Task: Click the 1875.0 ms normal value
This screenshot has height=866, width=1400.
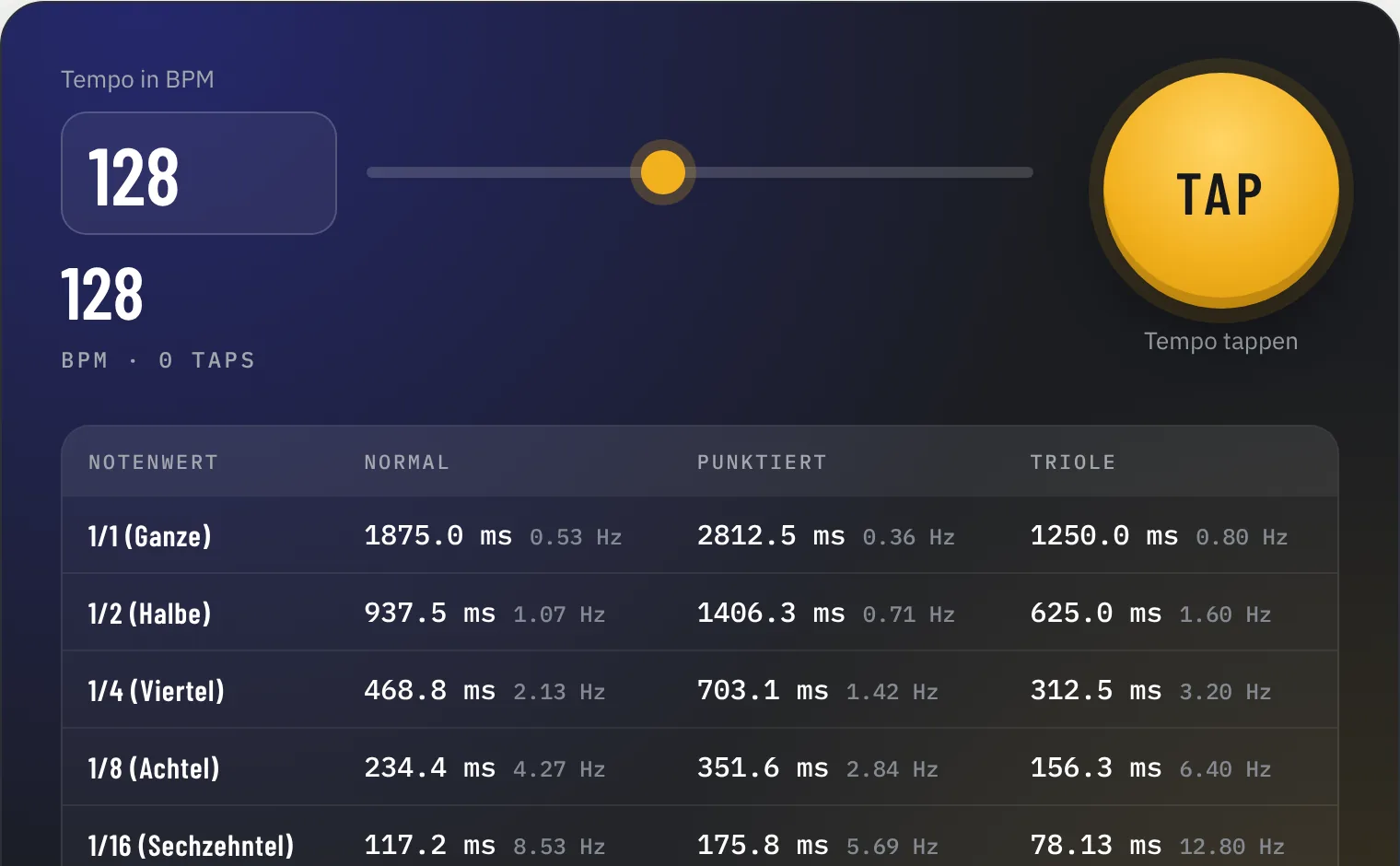Action: [437, 535]
